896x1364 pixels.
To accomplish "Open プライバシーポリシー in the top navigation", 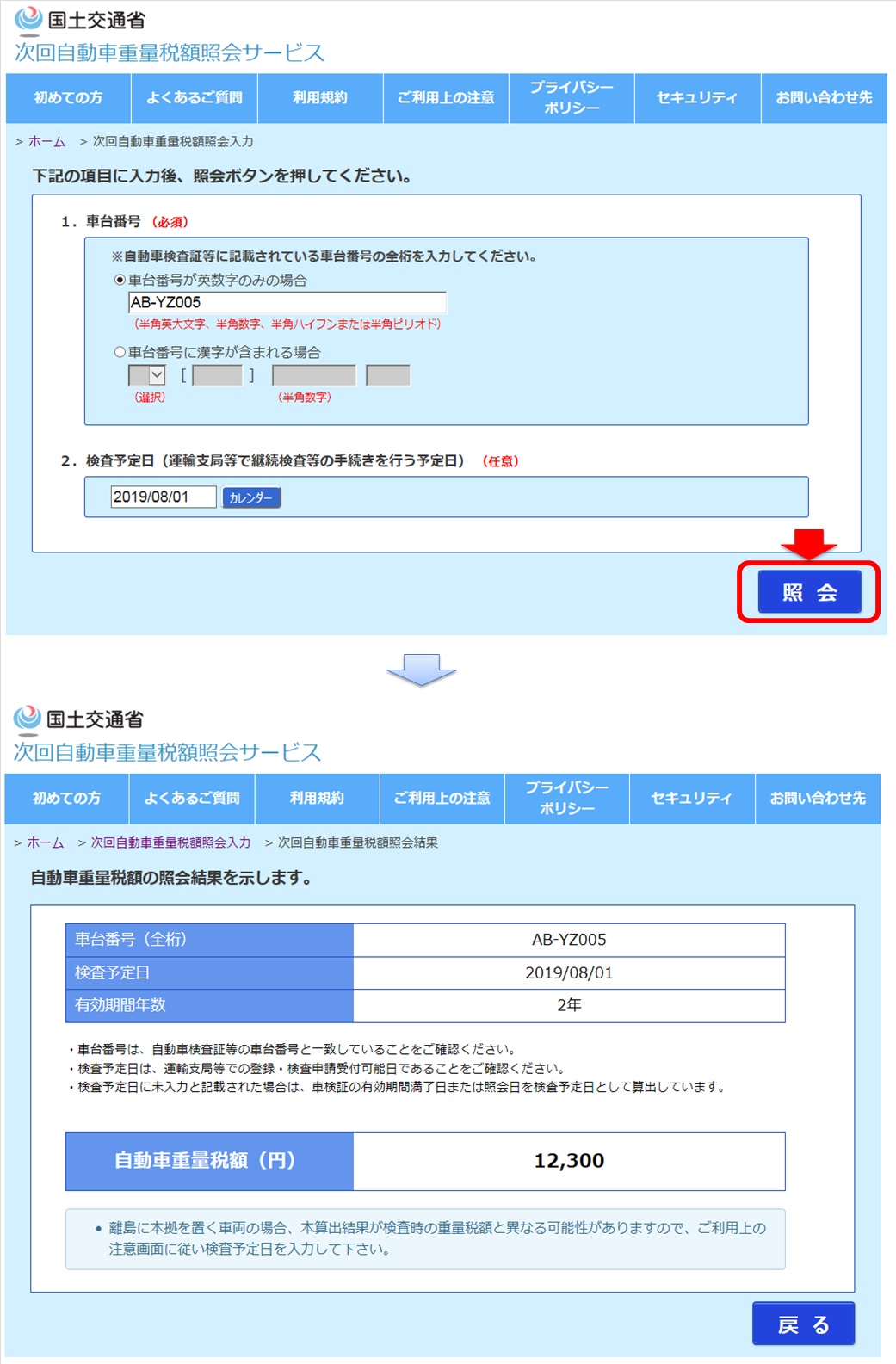I will pos(572,98).
